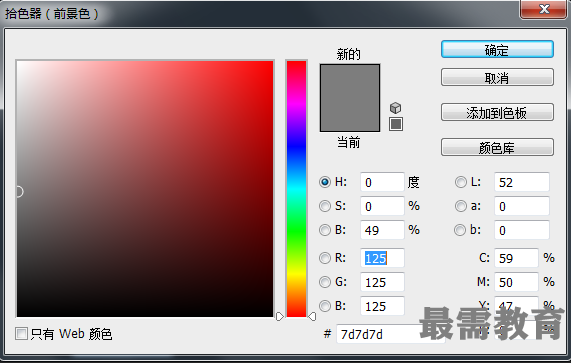Click the R field showing 125
571x363 pixels.
click(x=382, y=258)
